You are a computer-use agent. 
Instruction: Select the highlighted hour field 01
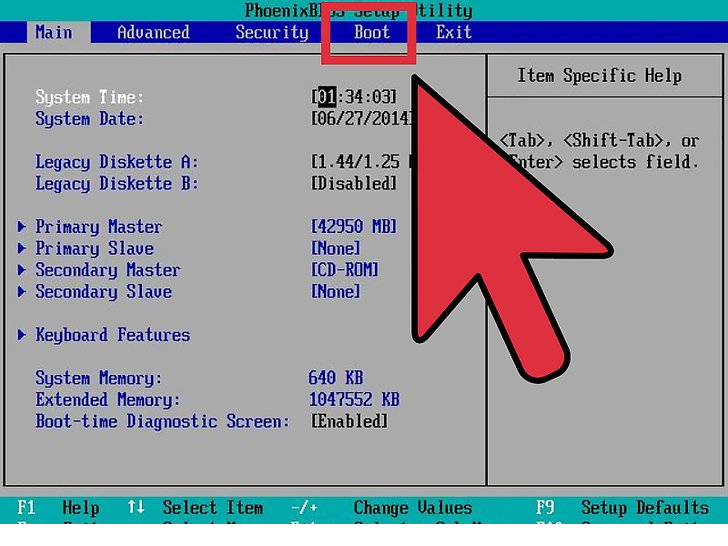coord(327,97)
